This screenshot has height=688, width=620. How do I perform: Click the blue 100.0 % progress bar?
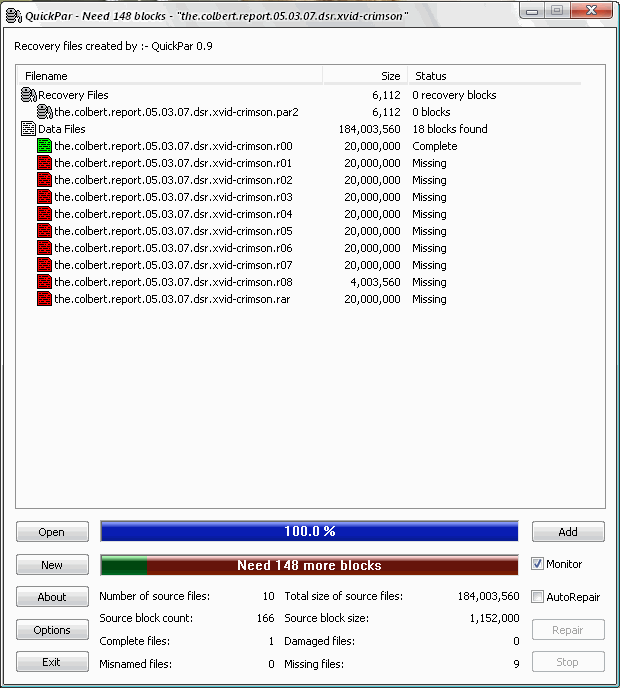pyautogui.click(x=309, y=531)
